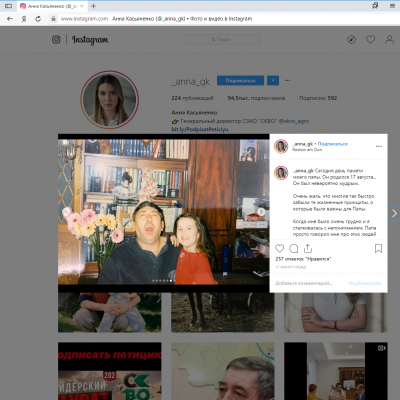Open the crossed arms white blouse thumbnail
The height and width of the screenshot is (400, 400).
(x=336, y=313)
